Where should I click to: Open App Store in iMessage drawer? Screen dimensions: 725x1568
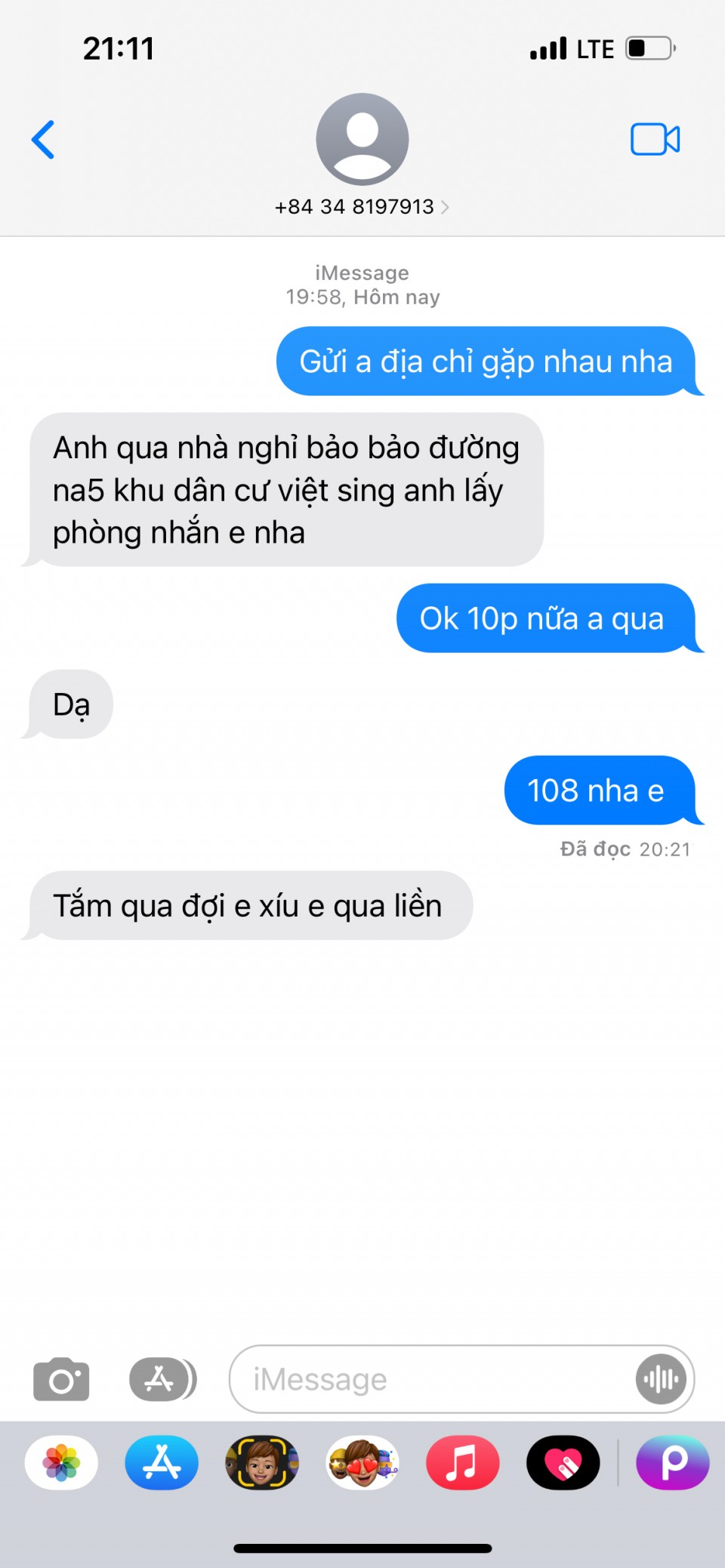click(162, 1462)
